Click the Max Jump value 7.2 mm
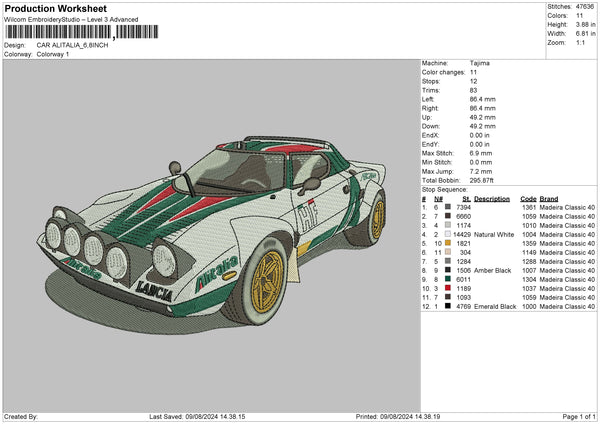The height and width of the screenshot is (424, 600). 481,171
